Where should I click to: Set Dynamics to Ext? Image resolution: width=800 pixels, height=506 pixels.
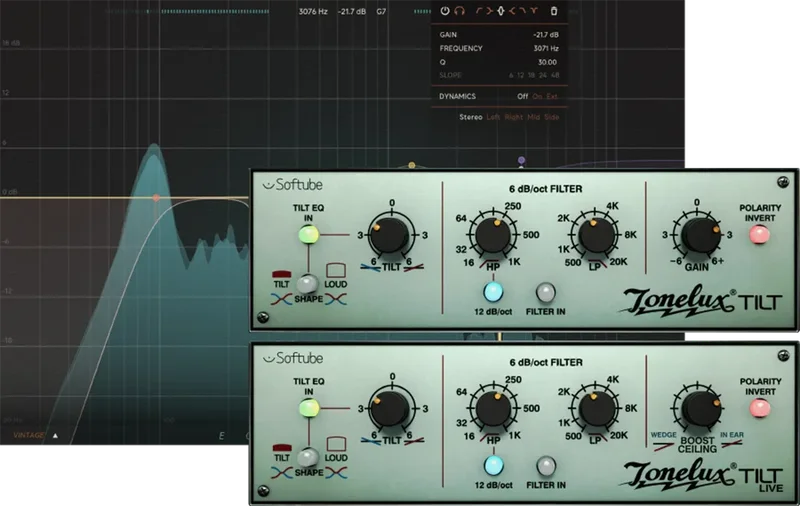(553, 96)
